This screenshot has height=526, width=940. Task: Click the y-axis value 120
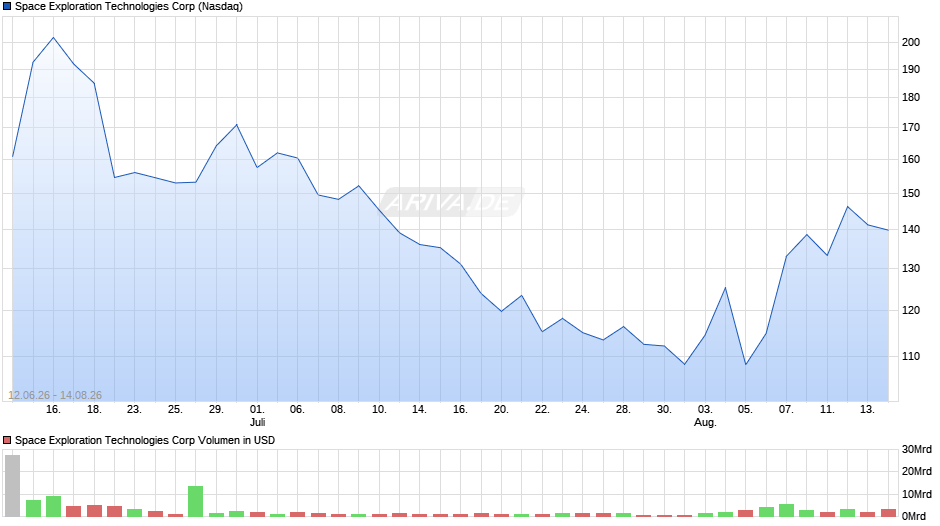(x=911, y=310)
